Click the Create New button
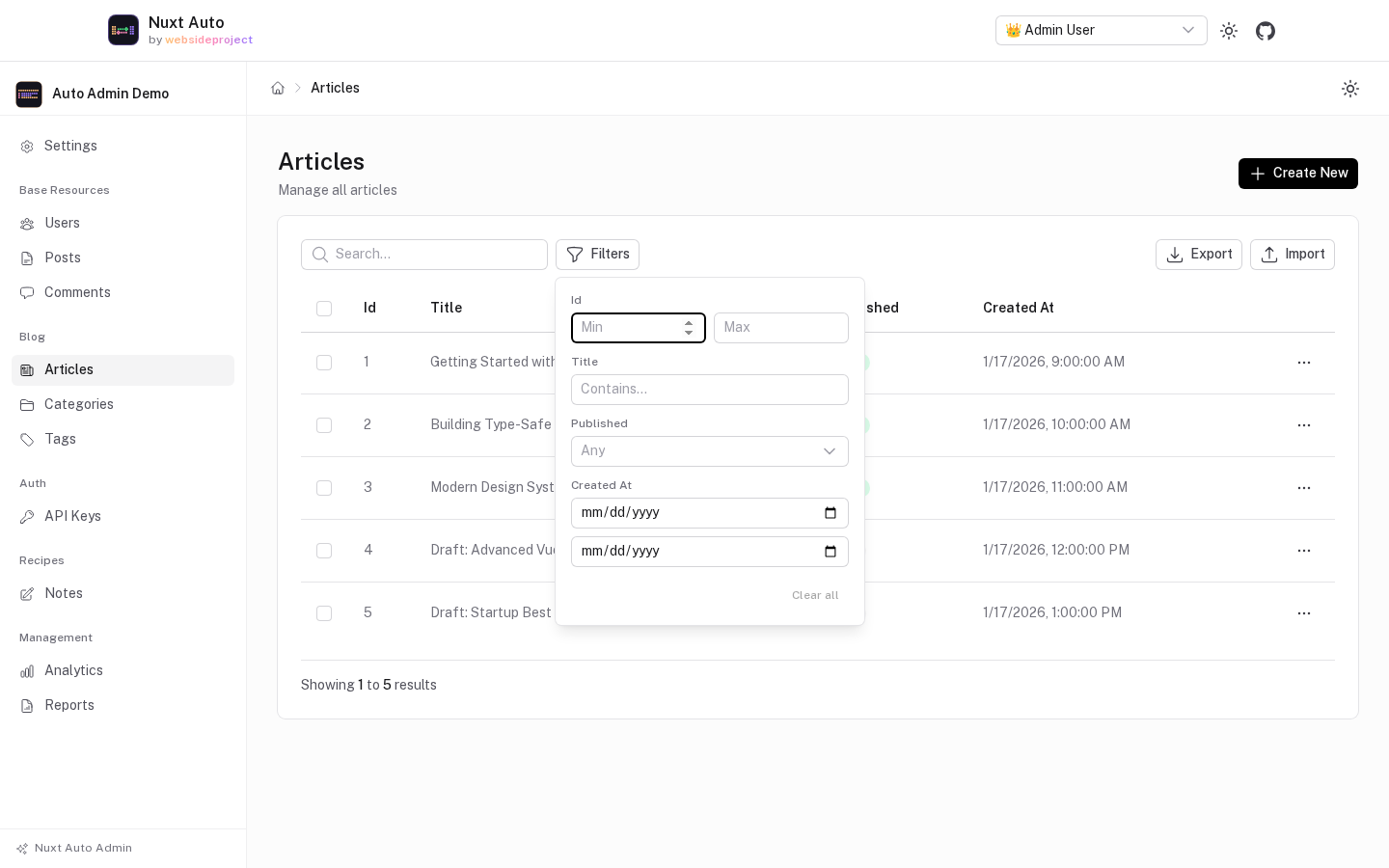 point(1298,174)
